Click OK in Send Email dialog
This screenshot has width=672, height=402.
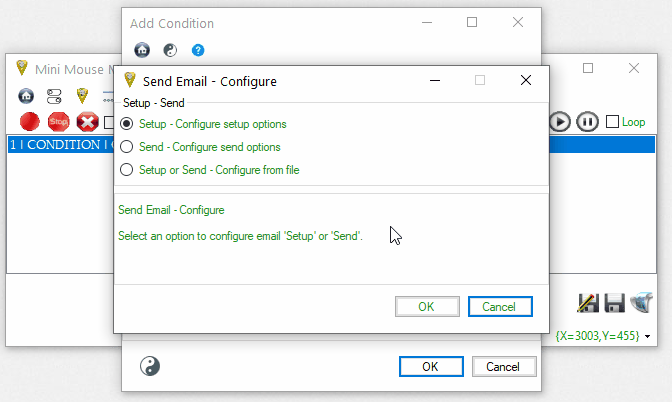tap(426, 306)
